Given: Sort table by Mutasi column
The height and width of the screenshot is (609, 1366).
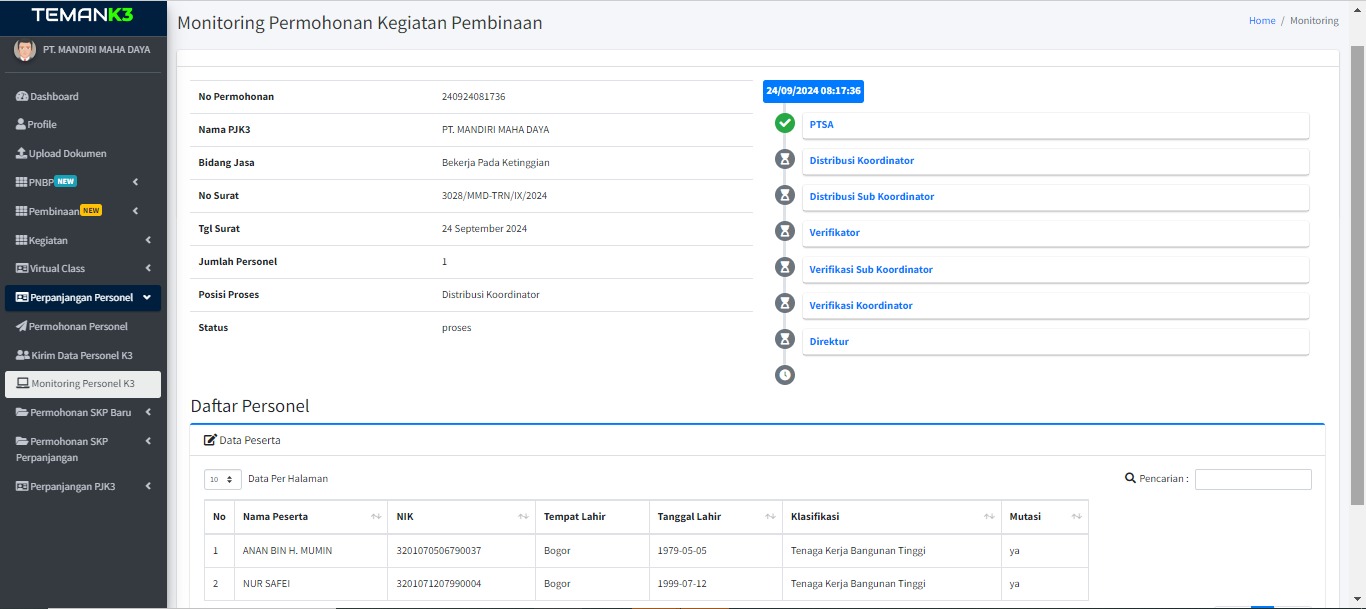Looking at the screenshot, I should pyautogui.click(x=1045, y=517).
